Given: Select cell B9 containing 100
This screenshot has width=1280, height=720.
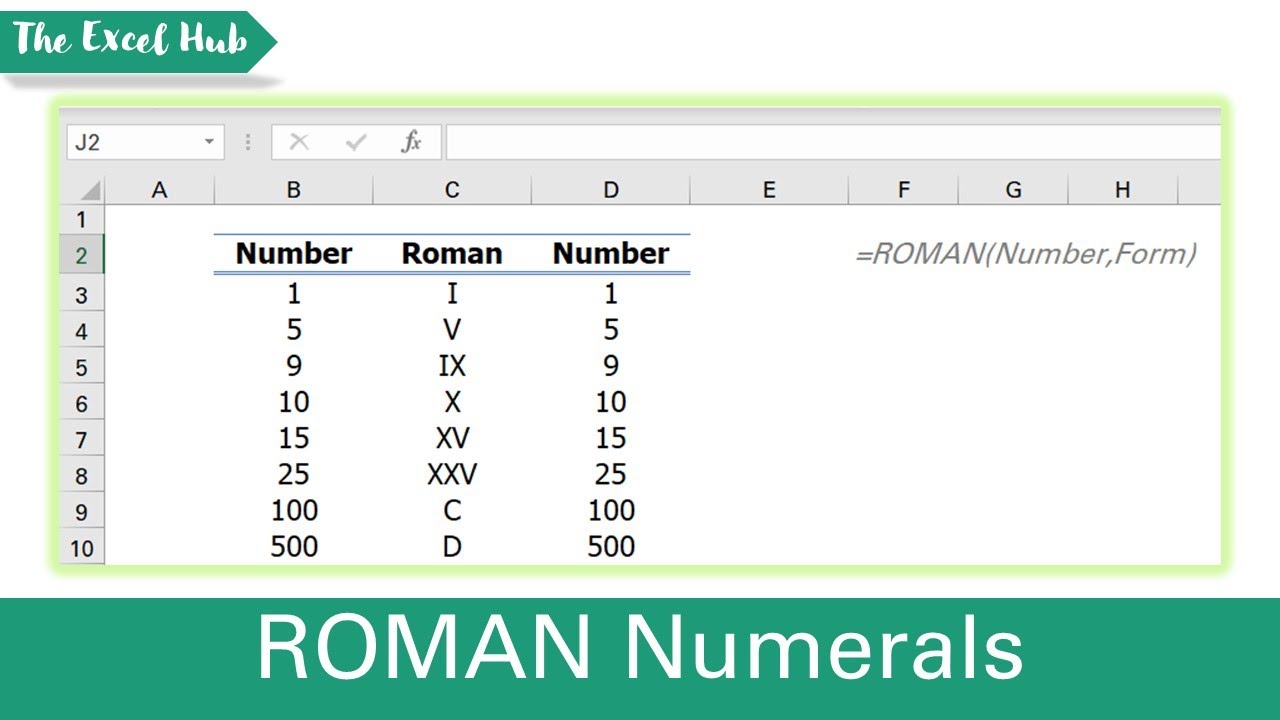Looking at the screenshot, I should [x=293, y=510].
